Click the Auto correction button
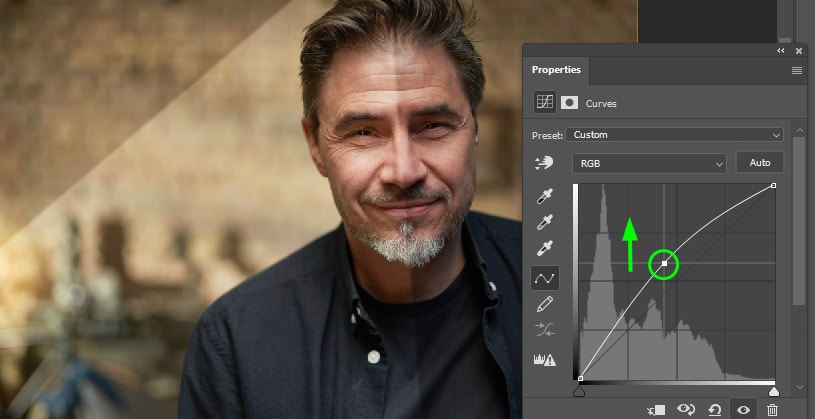 759,163
